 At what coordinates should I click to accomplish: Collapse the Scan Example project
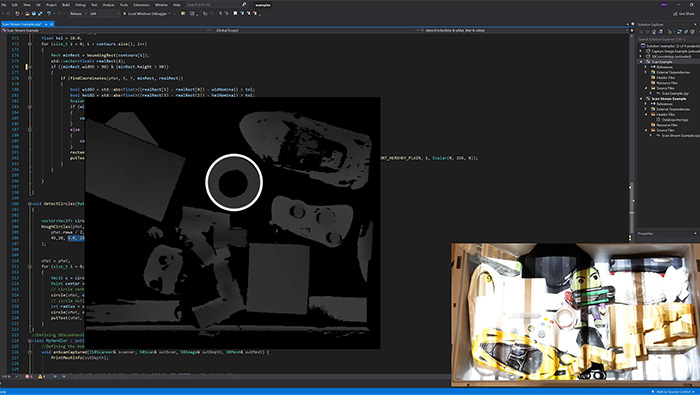pyautogui.click(x=641, y=62)
